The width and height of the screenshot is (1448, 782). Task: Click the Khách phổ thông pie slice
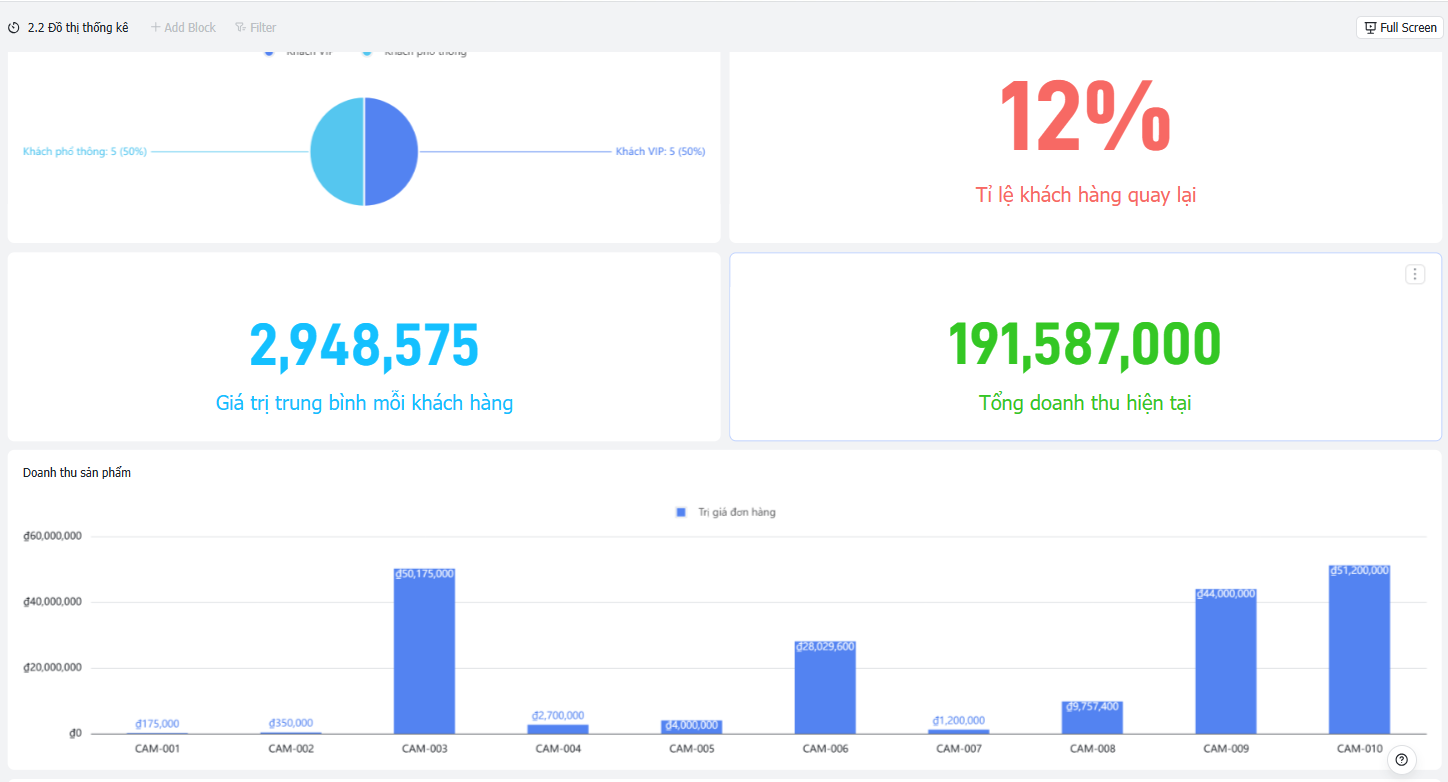(337, 152)
